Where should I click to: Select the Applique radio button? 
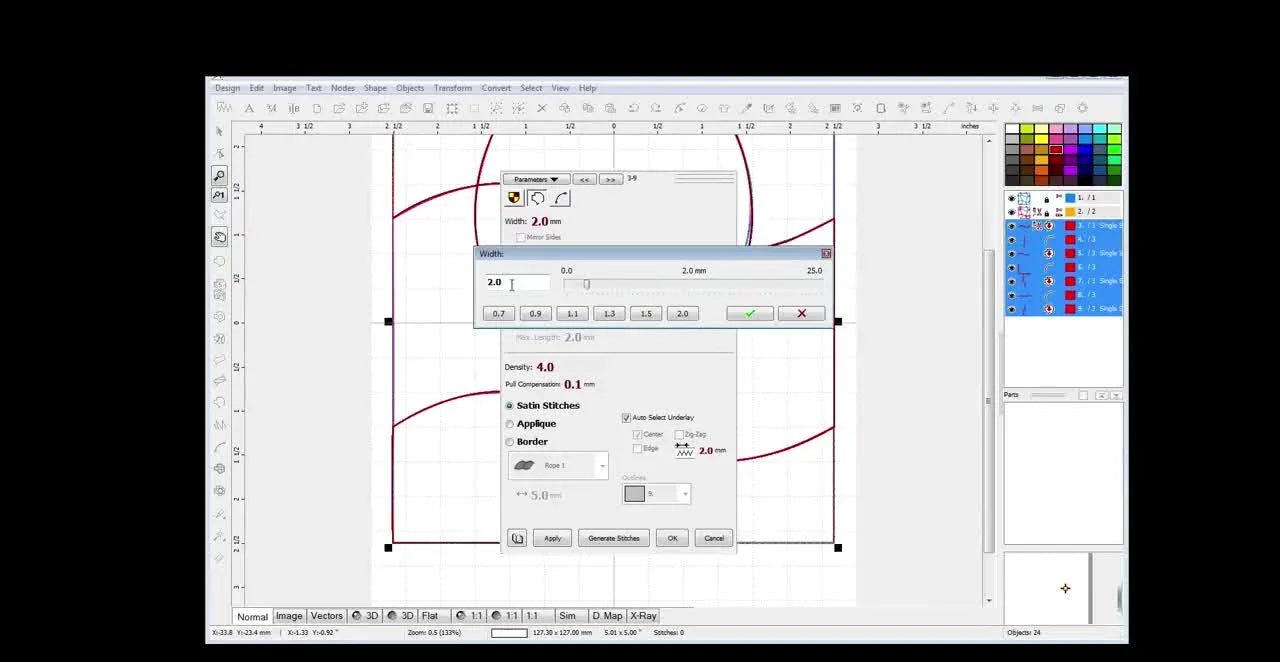(510, 424)
